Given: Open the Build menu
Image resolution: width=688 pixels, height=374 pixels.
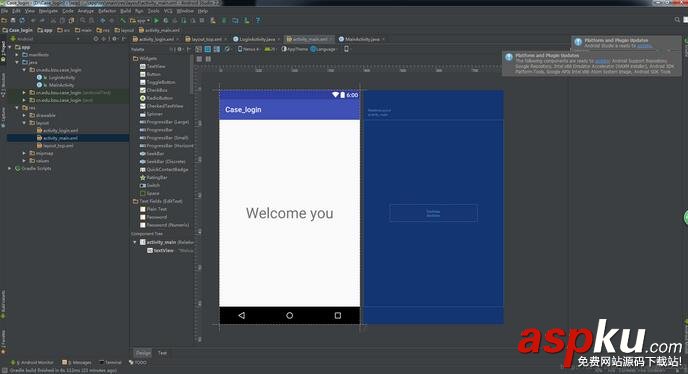Looking at the screenshot, I should tap(126, 11).
